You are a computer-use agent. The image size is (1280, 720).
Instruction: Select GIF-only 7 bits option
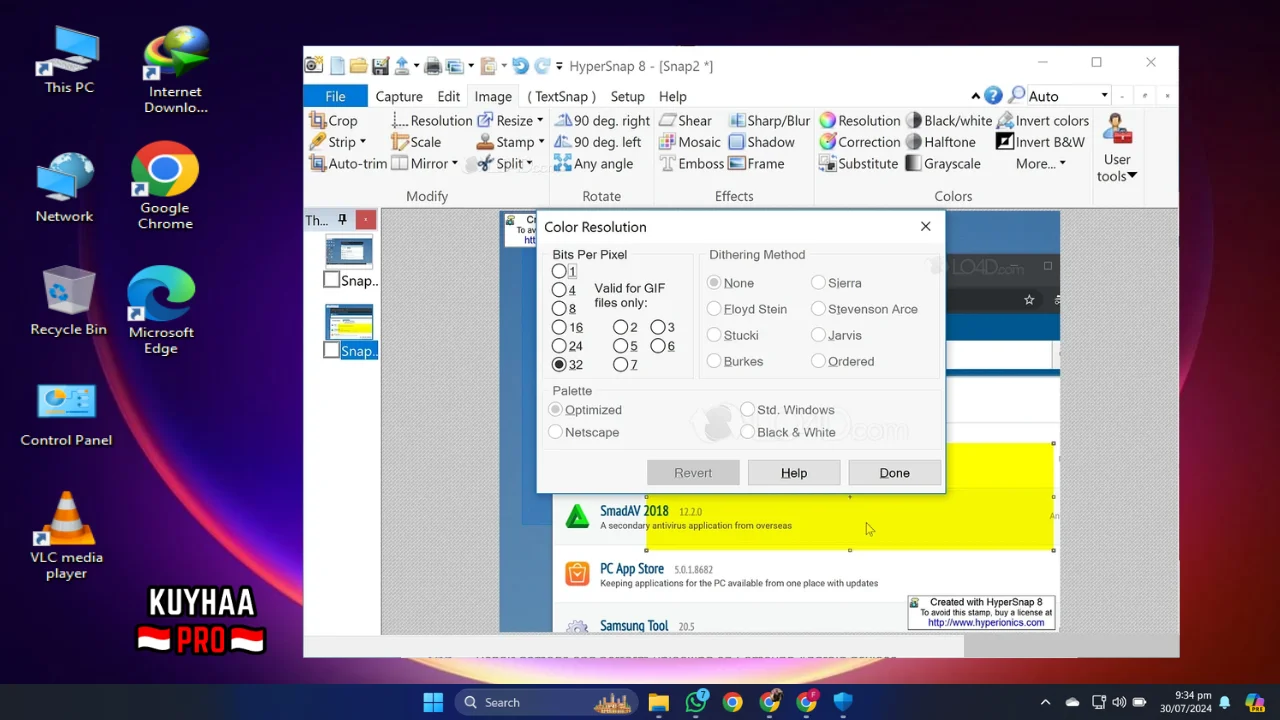pyautogui.click(x=620, y=365)
